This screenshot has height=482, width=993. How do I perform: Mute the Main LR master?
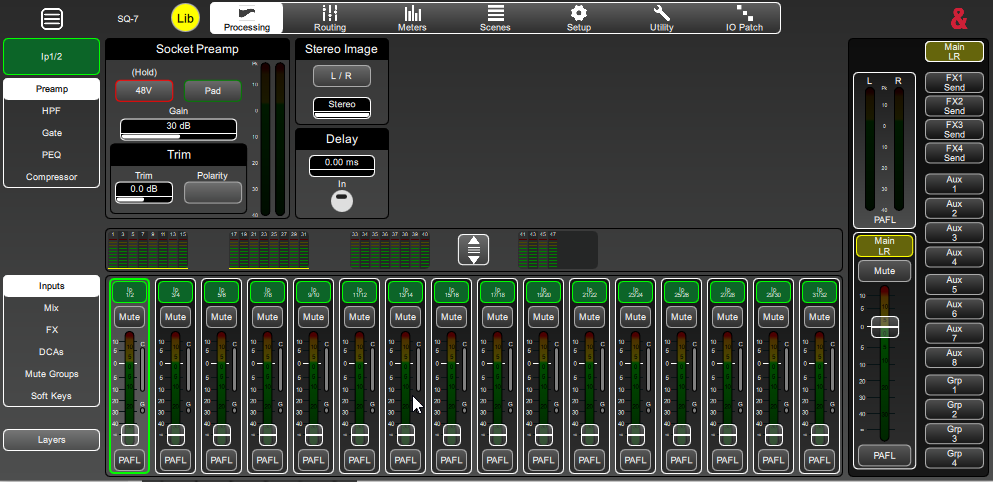coord(884,270)
